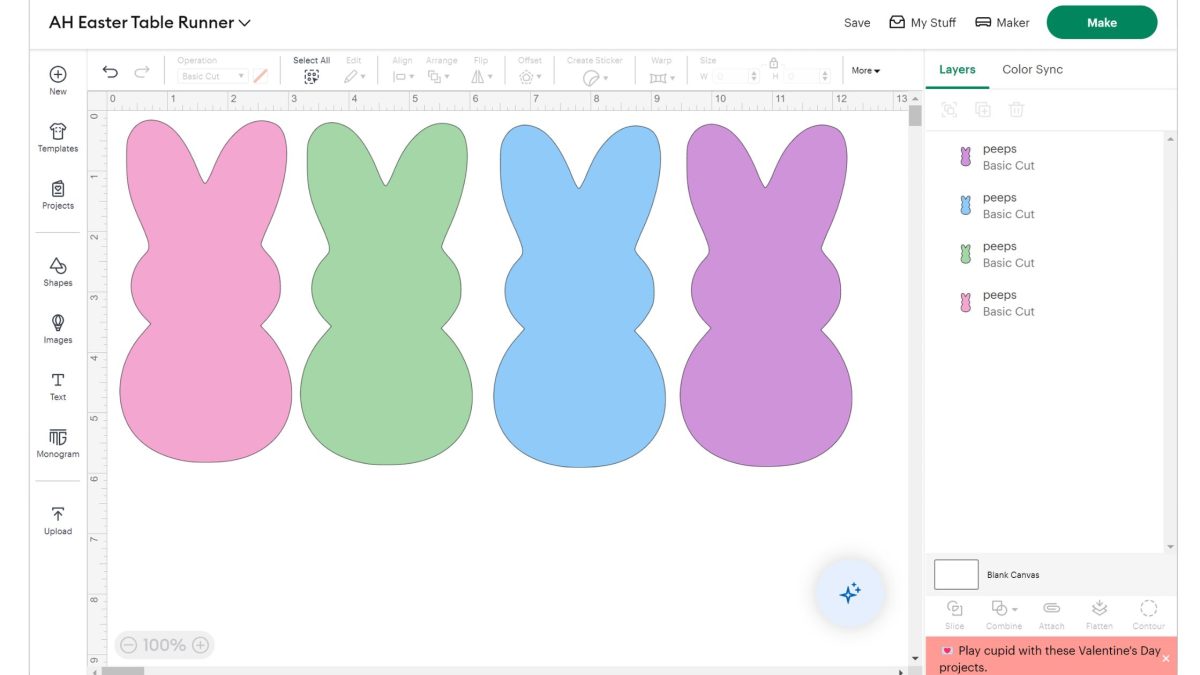Image resolution: width=1200 pixels, height=675 pixels.
Task: Select the Text tool
Action: click(x=58, y=386)
